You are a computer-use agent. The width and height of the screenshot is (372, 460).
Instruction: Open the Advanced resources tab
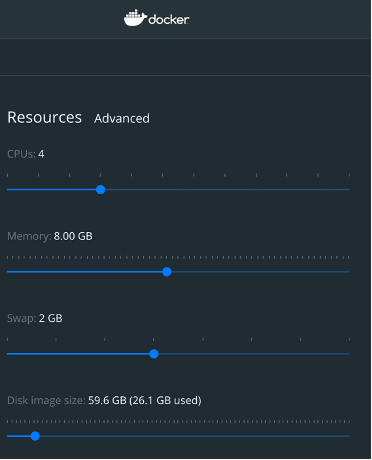tap(122, 118)
